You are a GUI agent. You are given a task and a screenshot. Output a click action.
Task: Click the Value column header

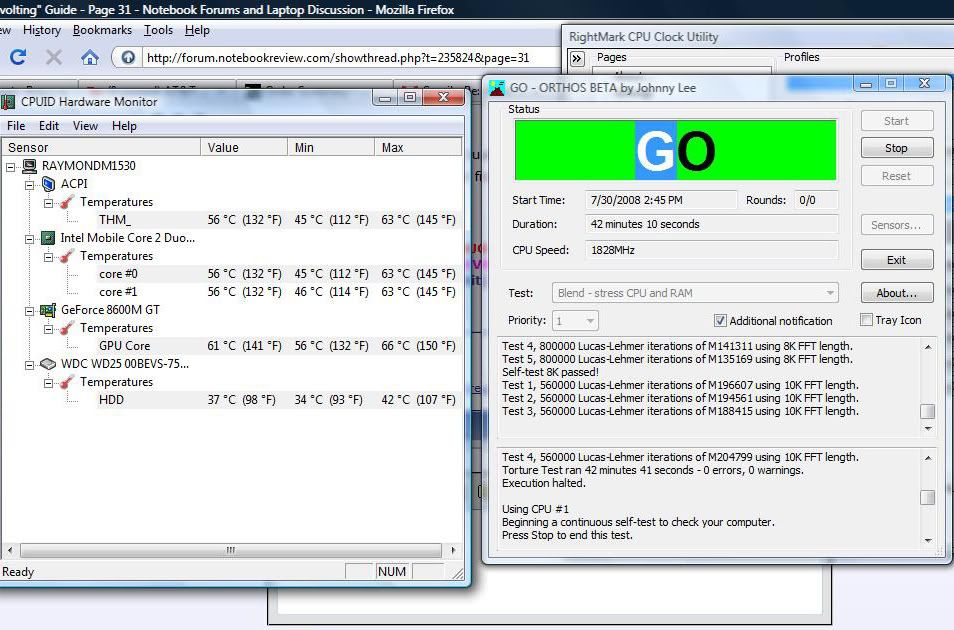[244, 147]
